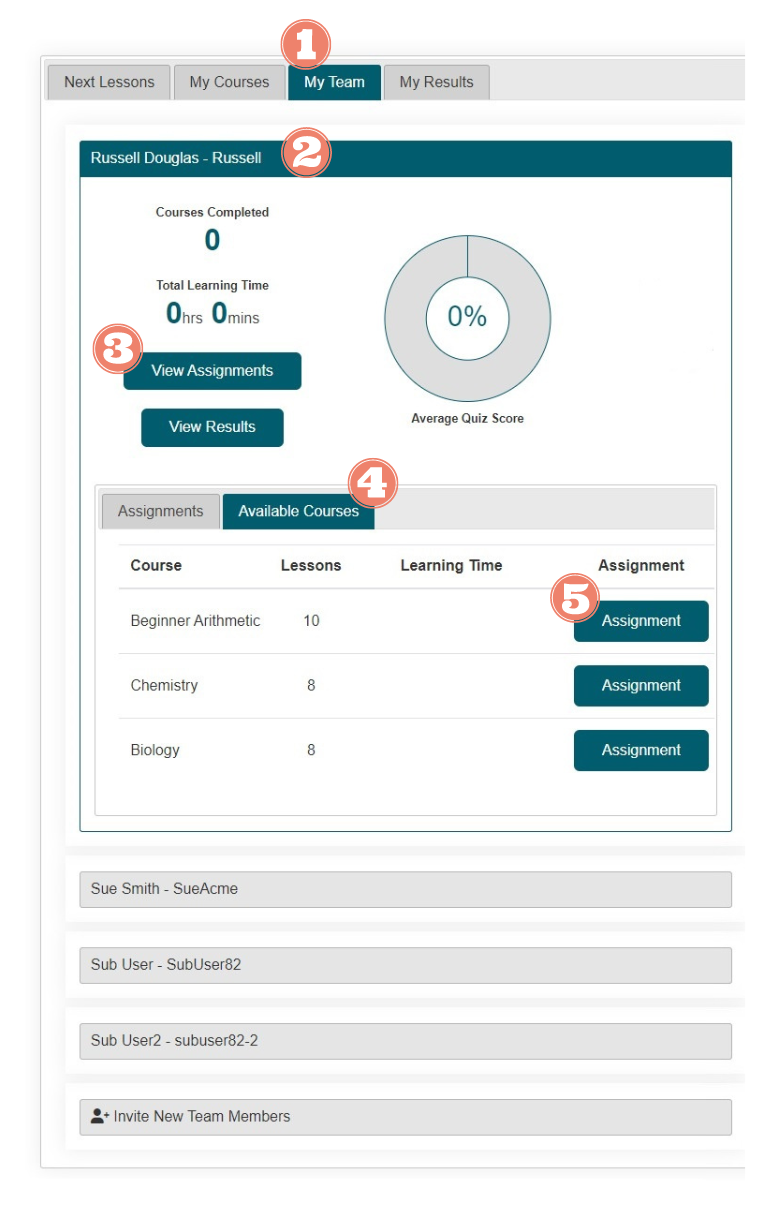The image size is (770, 1220).
Task: Click the Learning Time column header
Action: coord(451,565)
